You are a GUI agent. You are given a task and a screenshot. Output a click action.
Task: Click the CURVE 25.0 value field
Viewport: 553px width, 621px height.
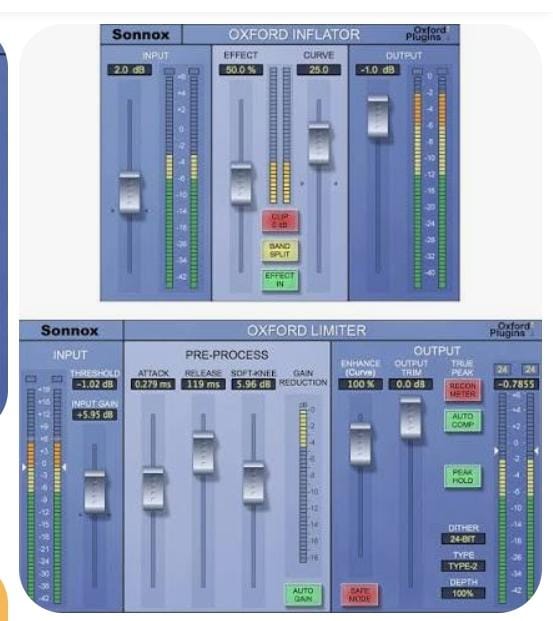tap(319, 70)
